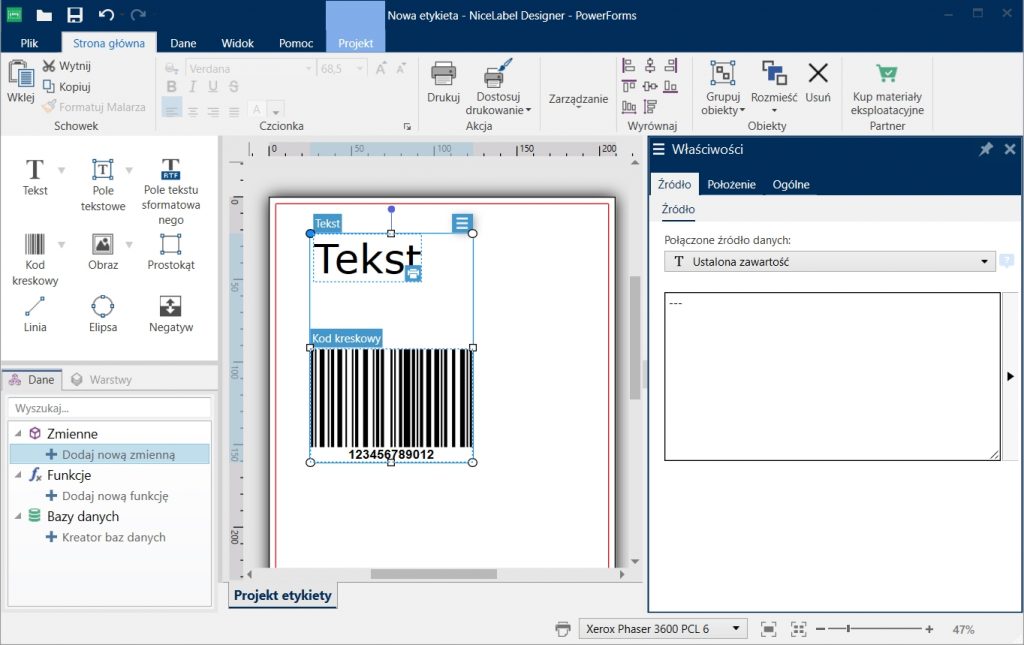Viewport: 1024px width, 645px height.
Task: Open the Zarządzanie dropdown
Action: 578,99
